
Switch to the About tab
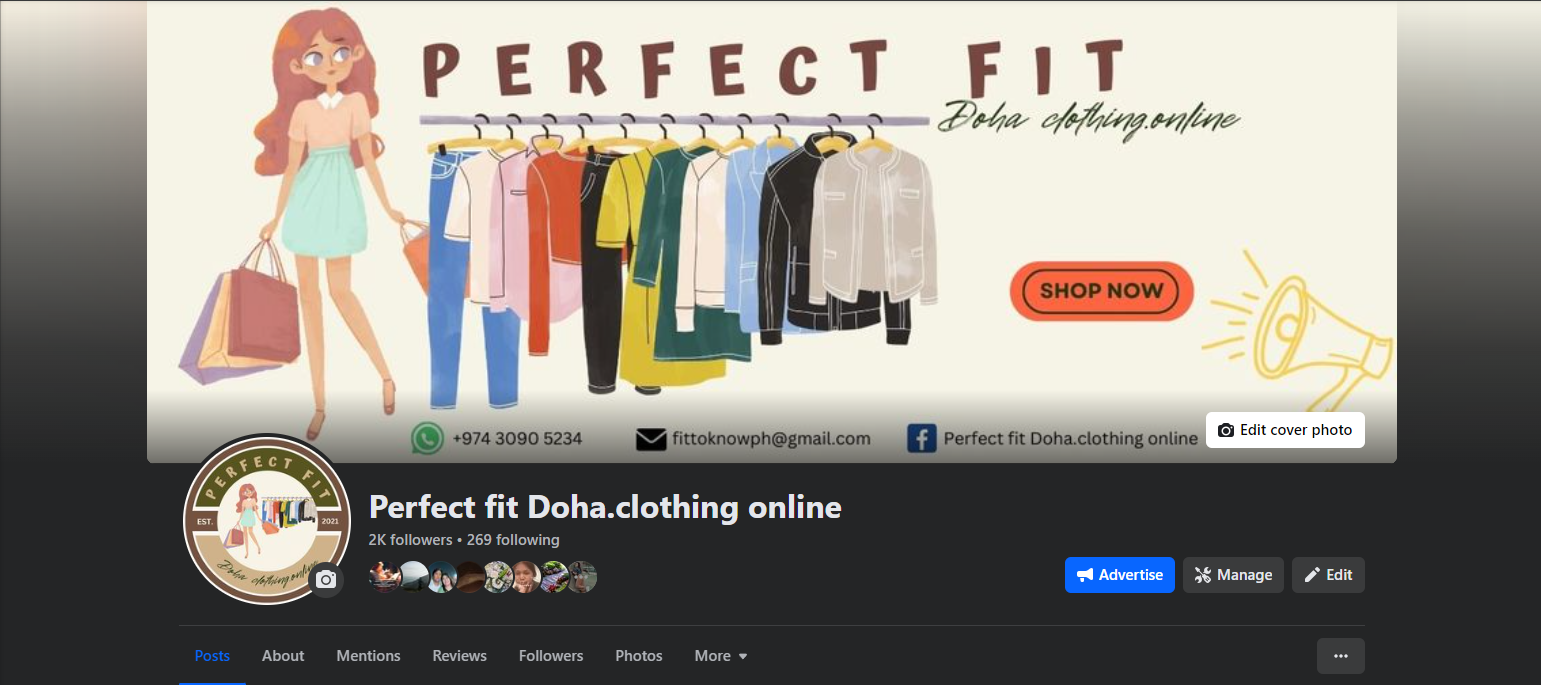pyautogui.click(x=283, y=656)
